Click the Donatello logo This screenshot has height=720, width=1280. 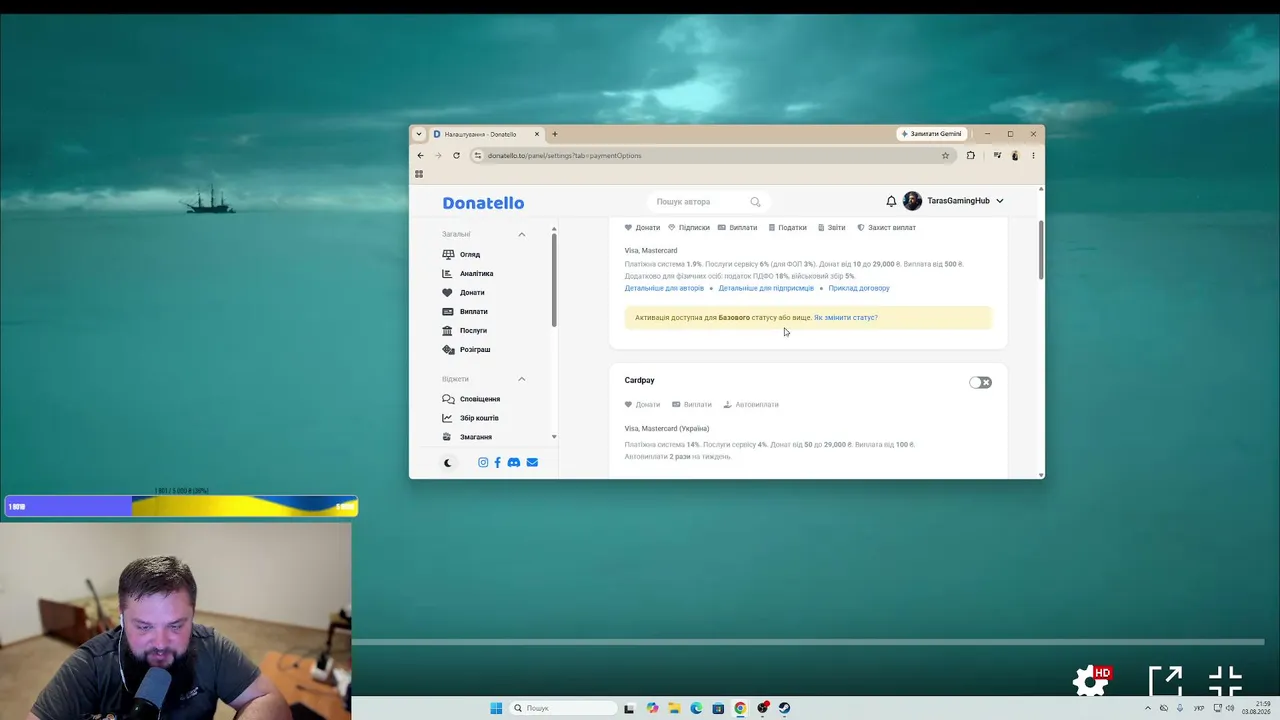coord(483,203)
